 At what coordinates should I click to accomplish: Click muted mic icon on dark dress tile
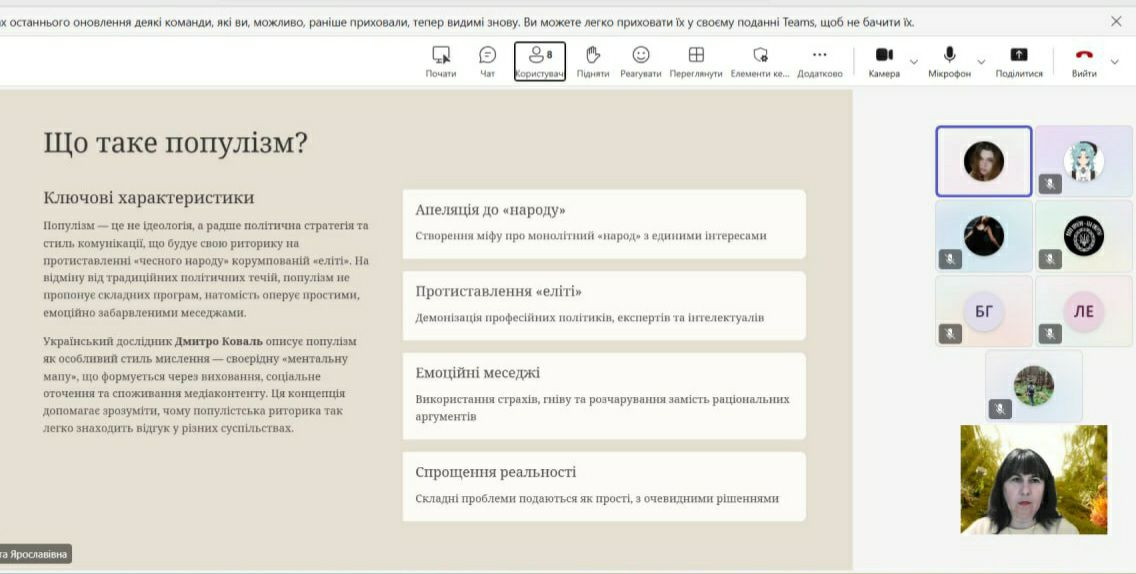point(950,259)
